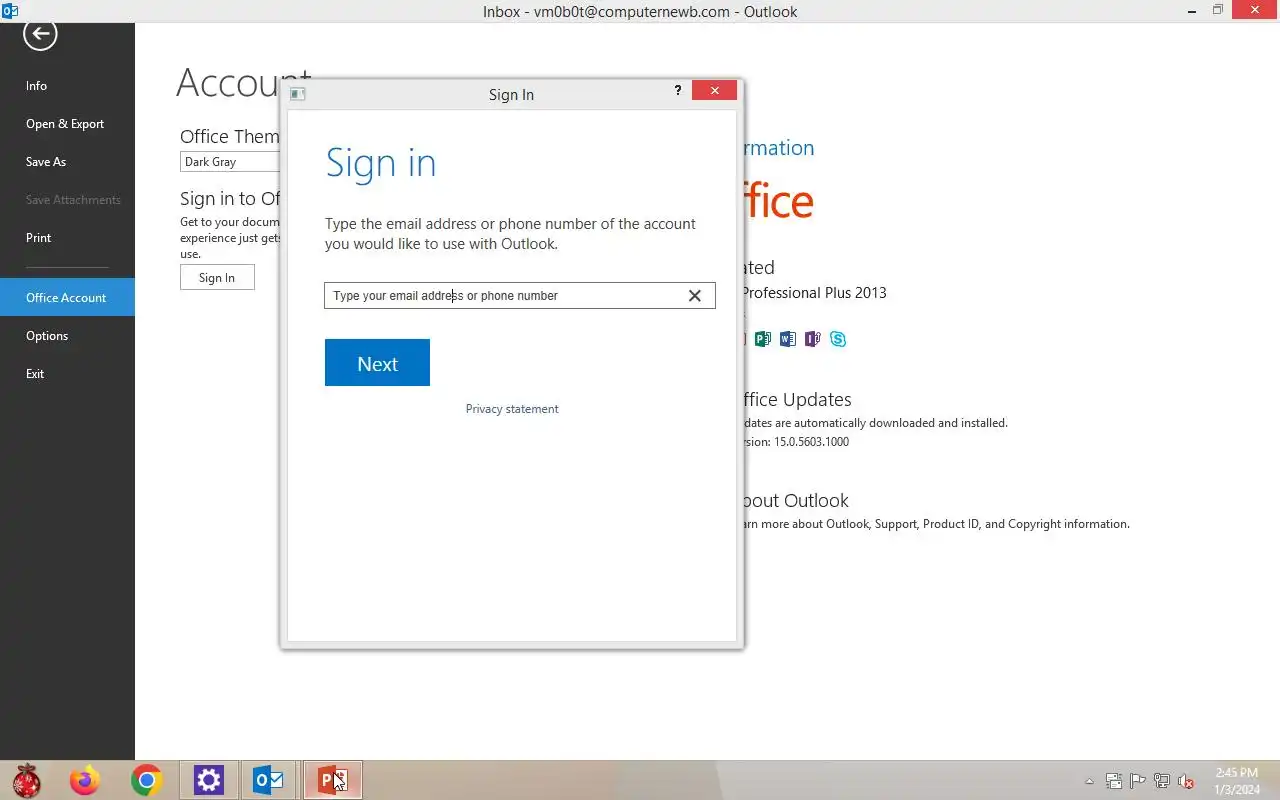Click the help question mark in Sign In dialog

click(x=678, y=91)
